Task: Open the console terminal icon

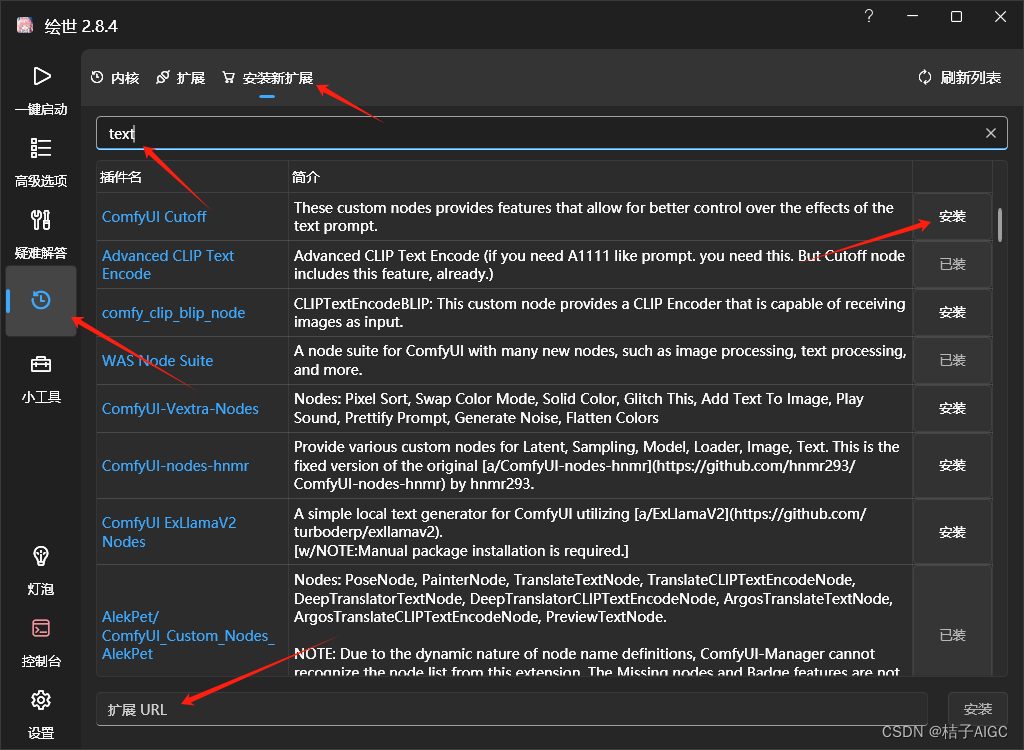Action: [x=40, y=628]
